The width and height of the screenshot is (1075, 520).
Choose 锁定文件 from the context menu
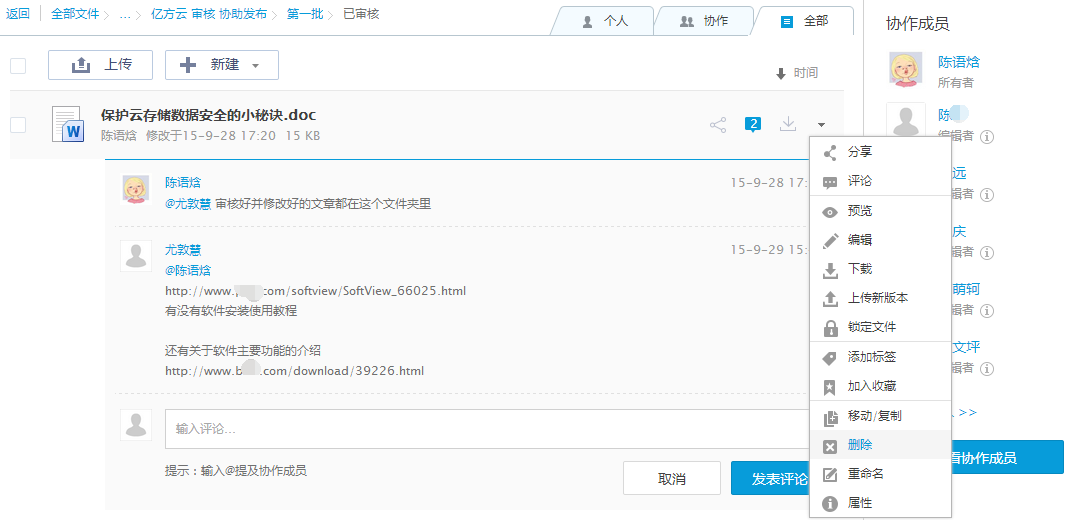pos(871,327)
